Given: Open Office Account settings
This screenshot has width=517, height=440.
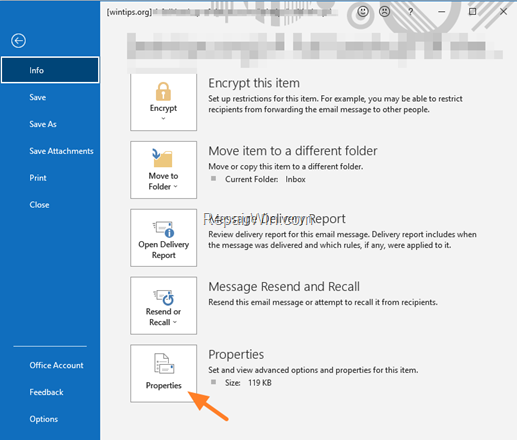Looking at the screenshot, I should coord(56,365).
